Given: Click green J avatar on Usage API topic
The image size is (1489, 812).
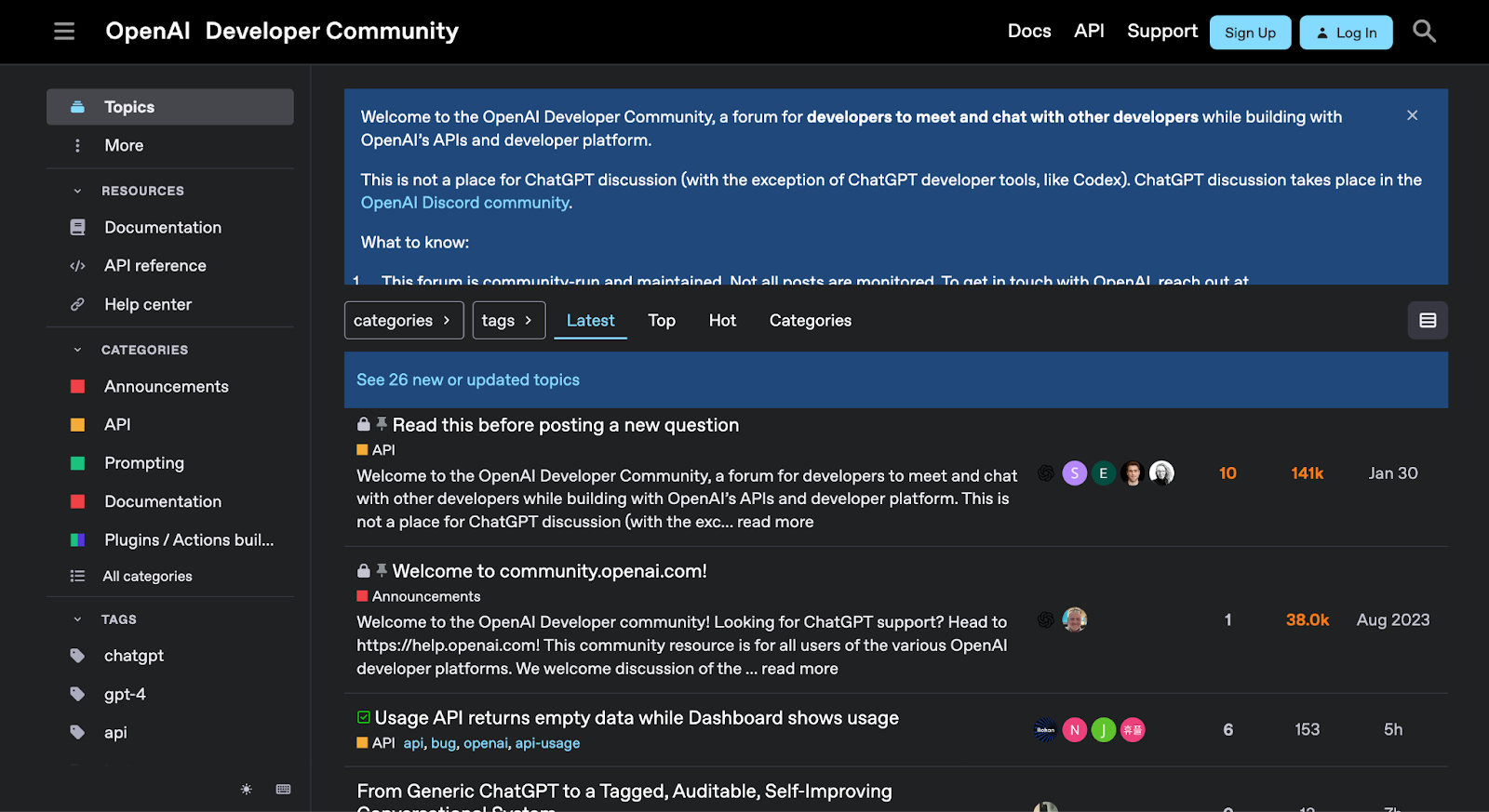Looking at the screenshot, I should (x=1103, y=730).
